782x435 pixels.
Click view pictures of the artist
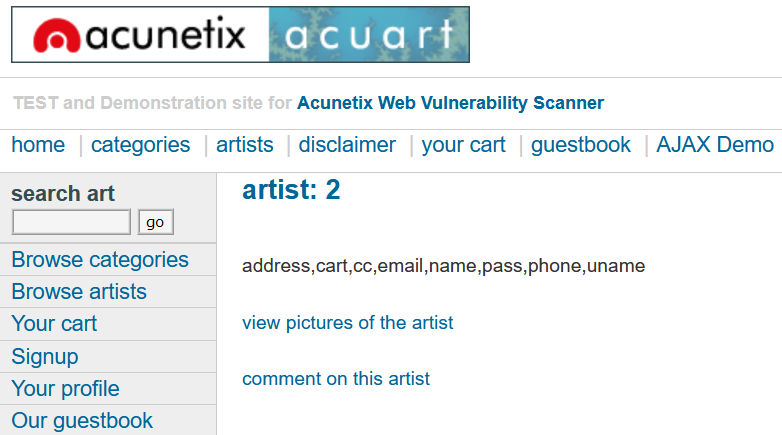click(x=348, y=323)
